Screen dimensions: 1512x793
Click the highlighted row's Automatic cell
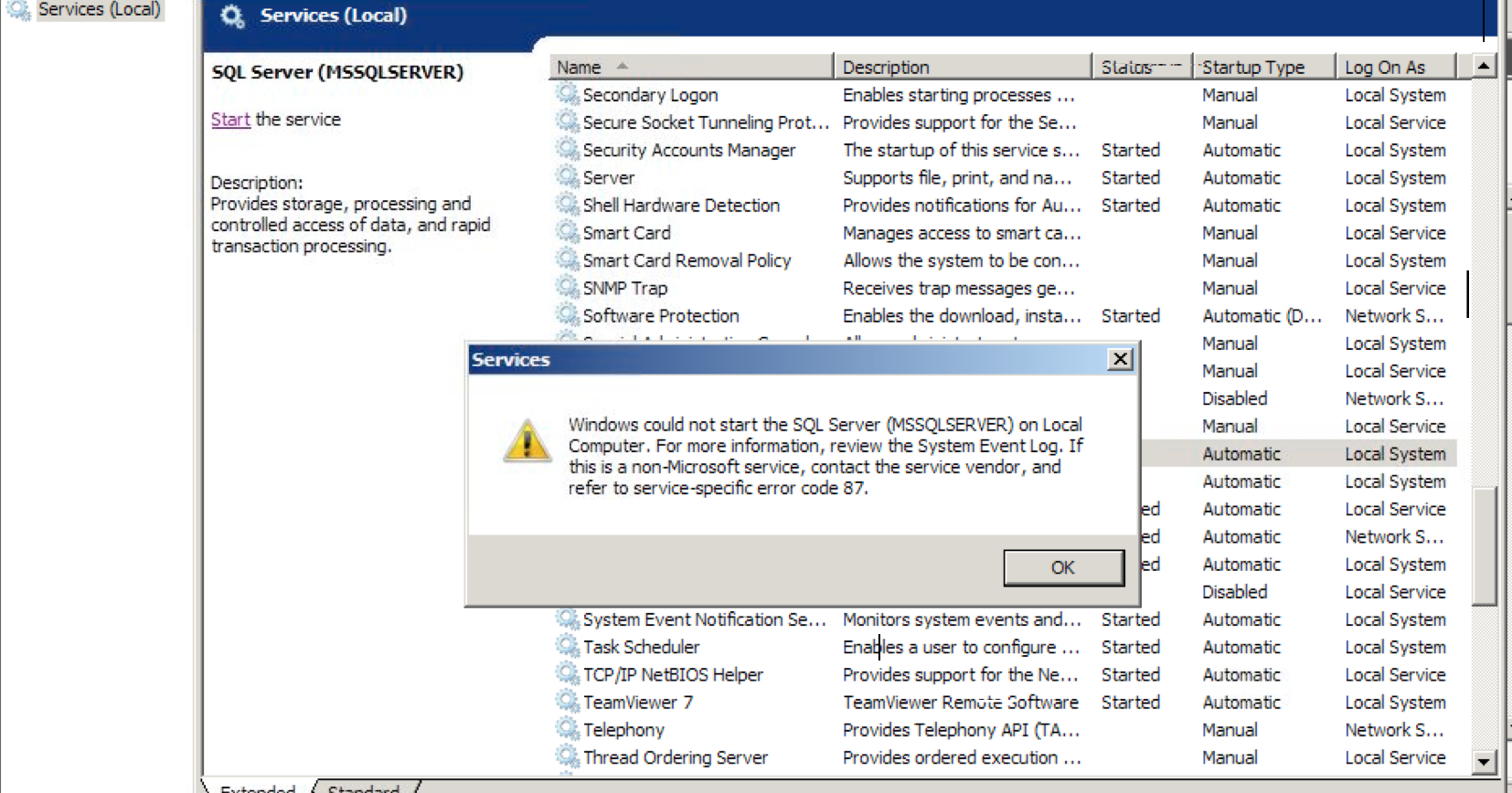pyautogui.click(x=1241, y=454)
